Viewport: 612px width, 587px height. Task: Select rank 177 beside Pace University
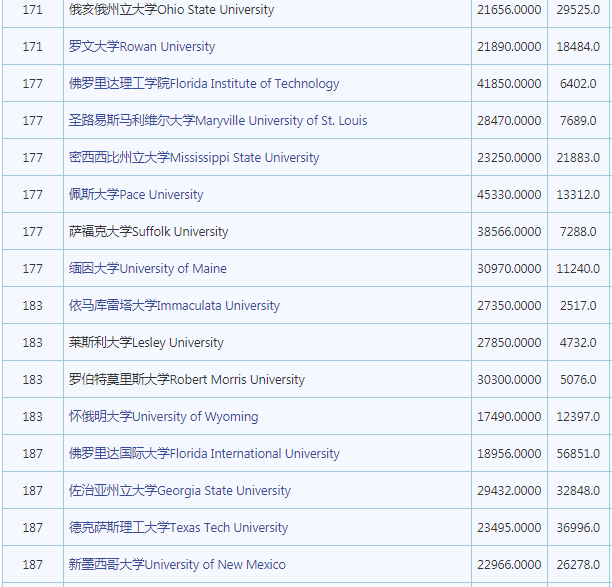point(32,195)
